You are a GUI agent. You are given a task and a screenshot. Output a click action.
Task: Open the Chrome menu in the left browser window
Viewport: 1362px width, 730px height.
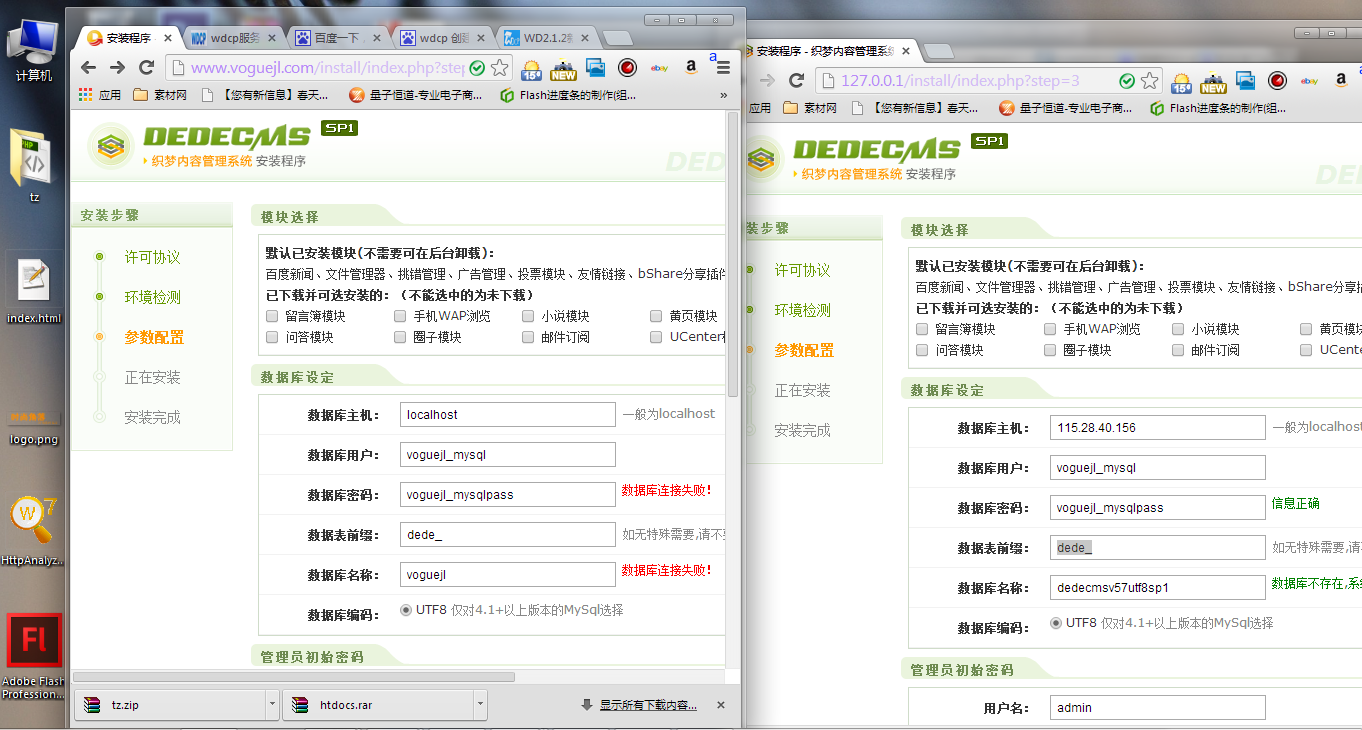tap(723, 68)
